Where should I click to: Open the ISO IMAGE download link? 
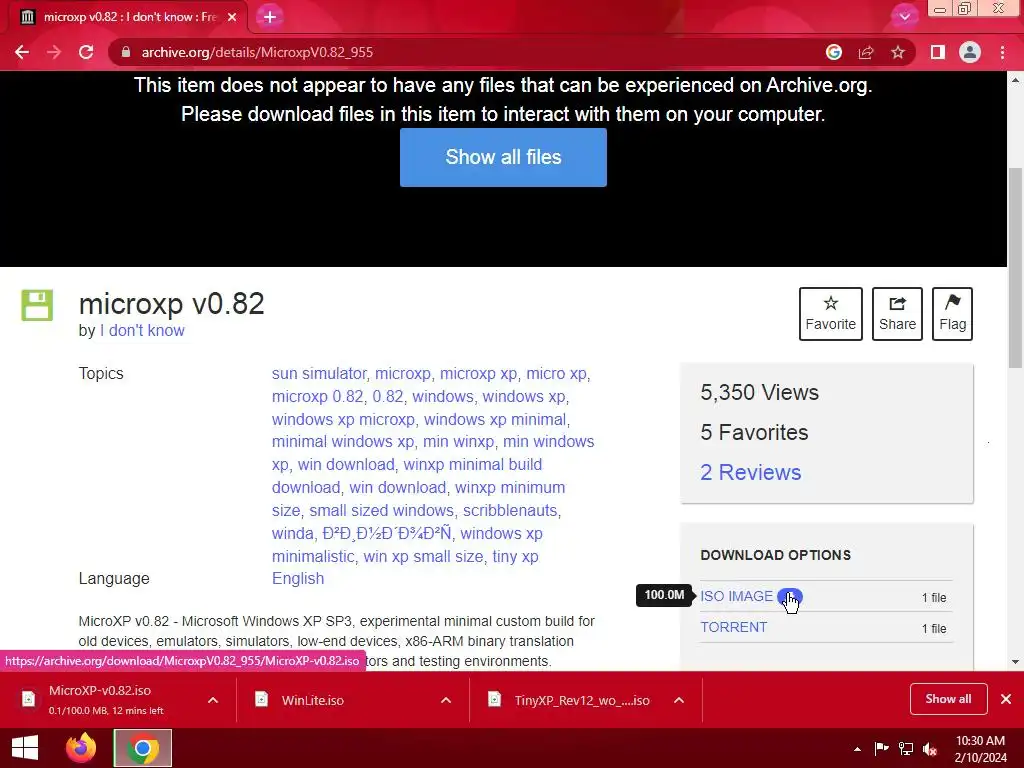[x=736, y=596]
